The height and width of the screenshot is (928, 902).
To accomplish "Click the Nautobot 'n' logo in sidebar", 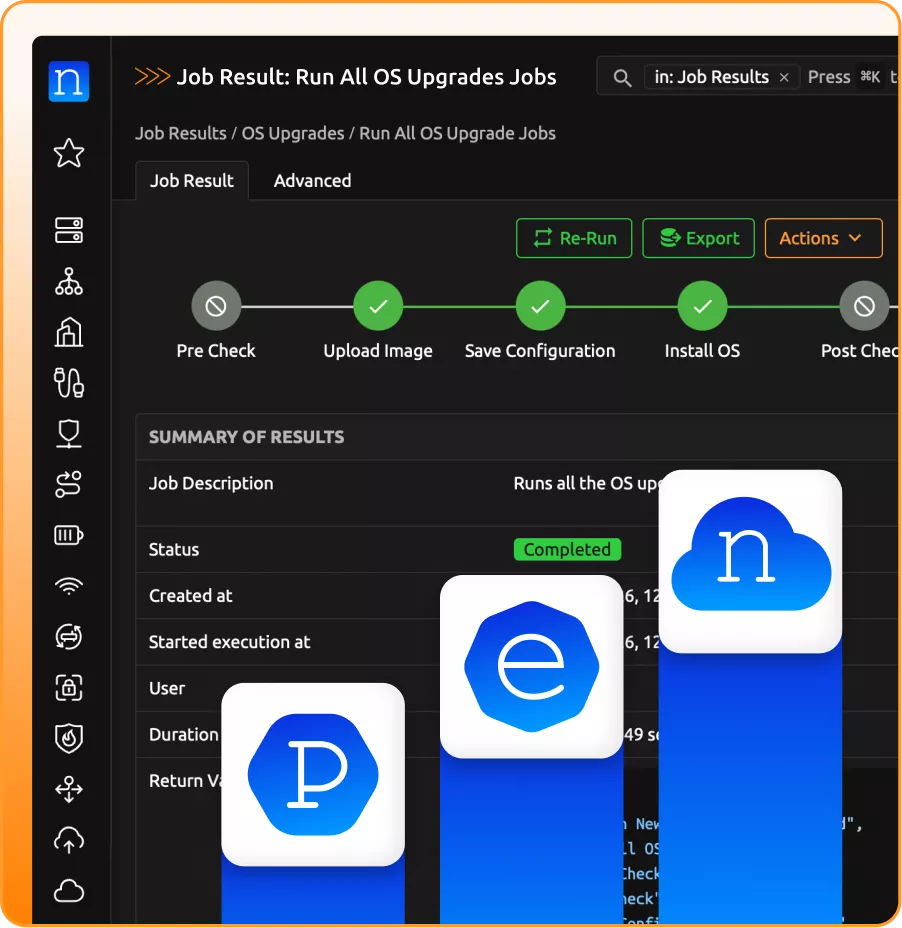I will pyautogui.click(x=69, y=82).
